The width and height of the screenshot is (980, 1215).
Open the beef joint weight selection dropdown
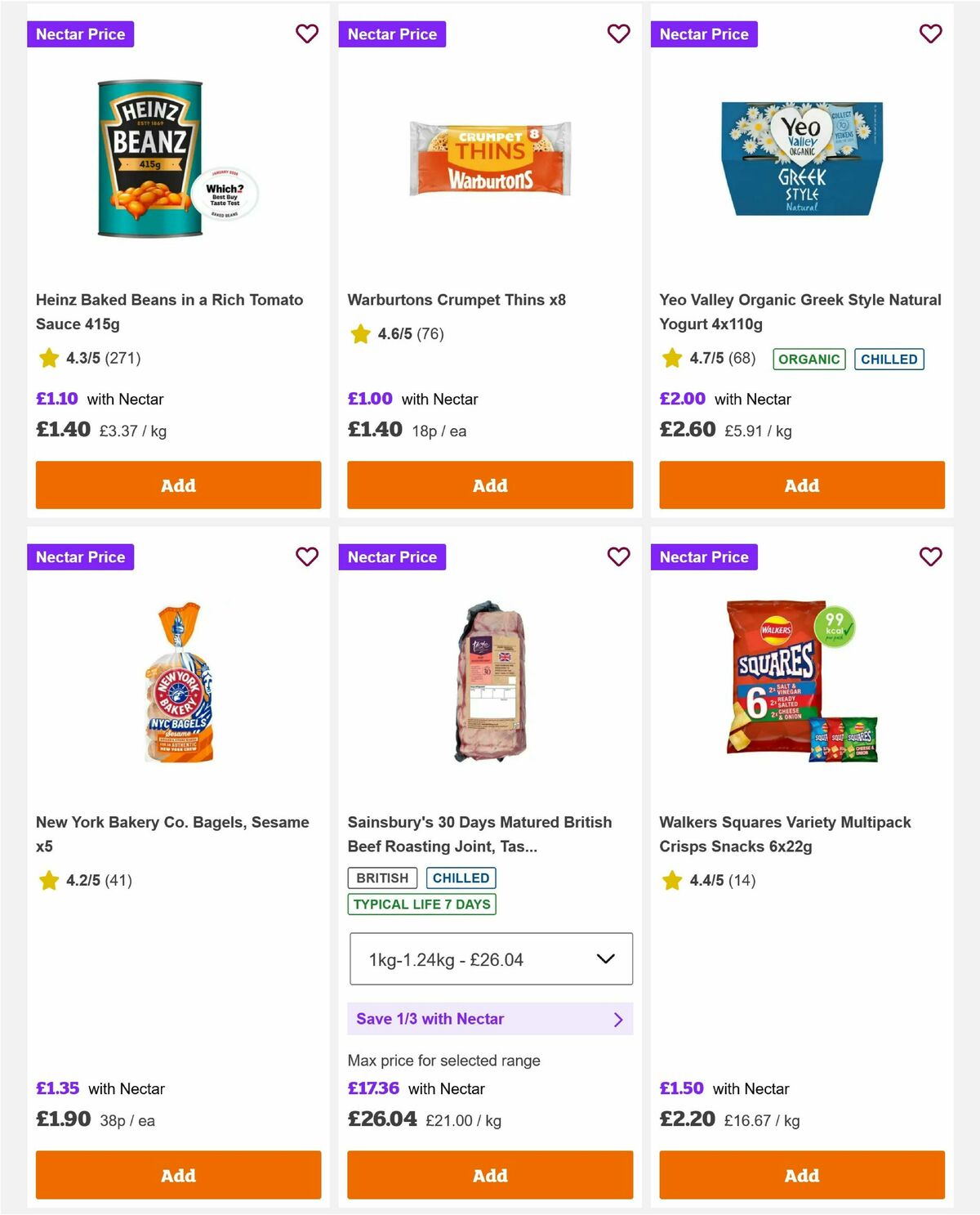click(x=490, y=959)
